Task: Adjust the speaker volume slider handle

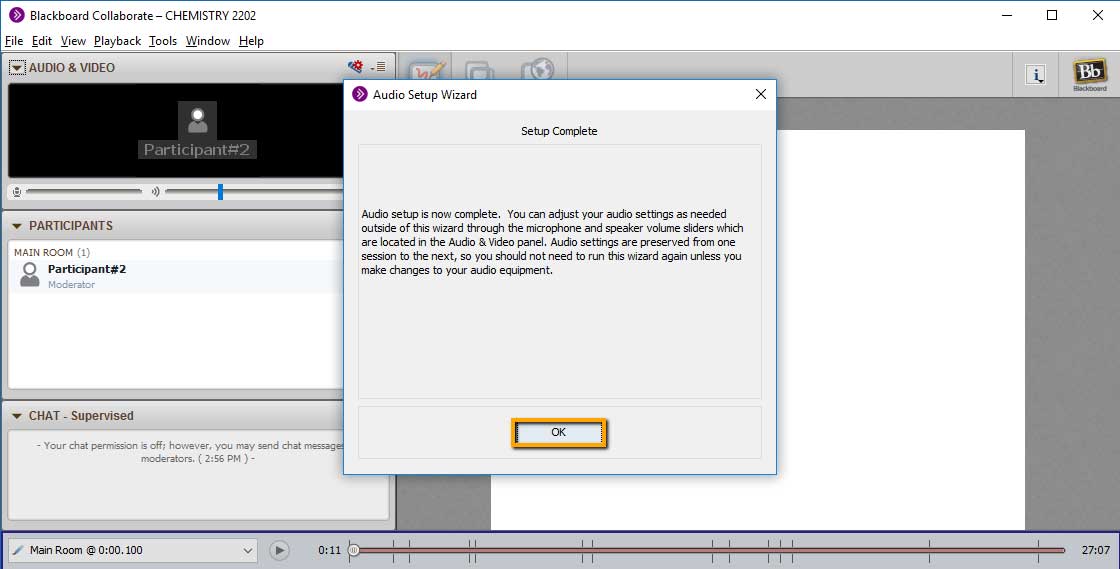Action: (x=220, y=191)
